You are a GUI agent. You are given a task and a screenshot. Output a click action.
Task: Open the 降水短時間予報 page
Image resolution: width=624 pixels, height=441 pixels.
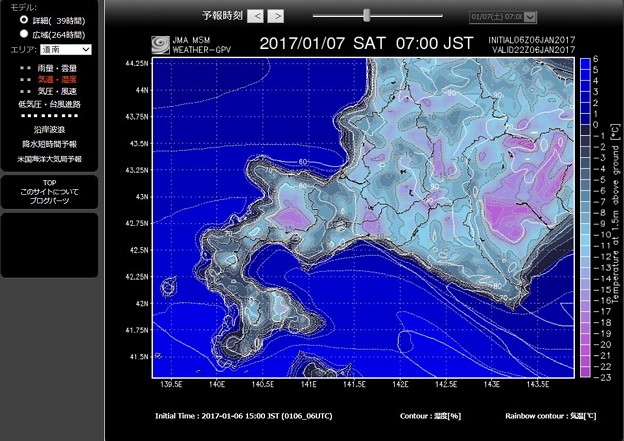(x=49, y=144)
